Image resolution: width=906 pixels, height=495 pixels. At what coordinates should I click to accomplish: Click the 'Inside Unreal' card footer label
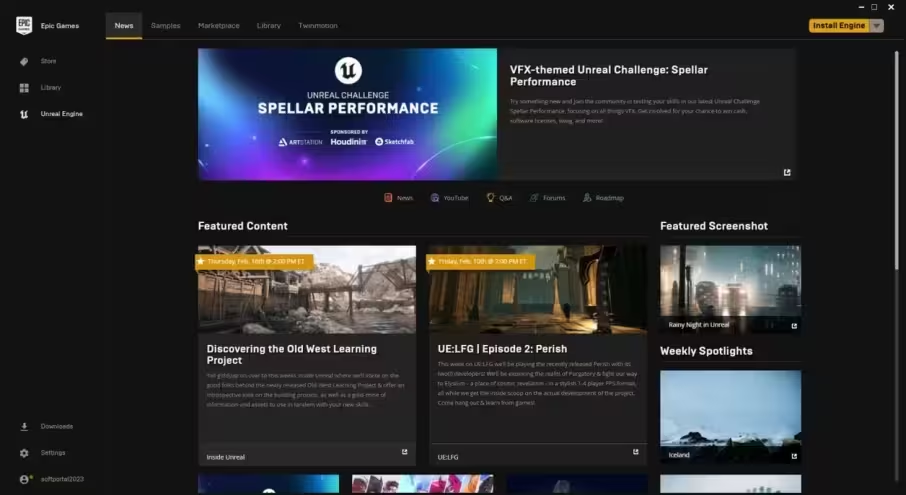click(x=225, y=457)
